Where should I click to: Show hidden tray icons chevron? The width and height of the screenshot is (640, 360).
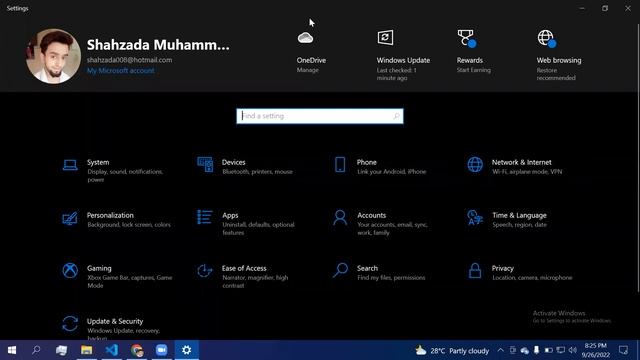pyautogui.click(x=500, y=350)
